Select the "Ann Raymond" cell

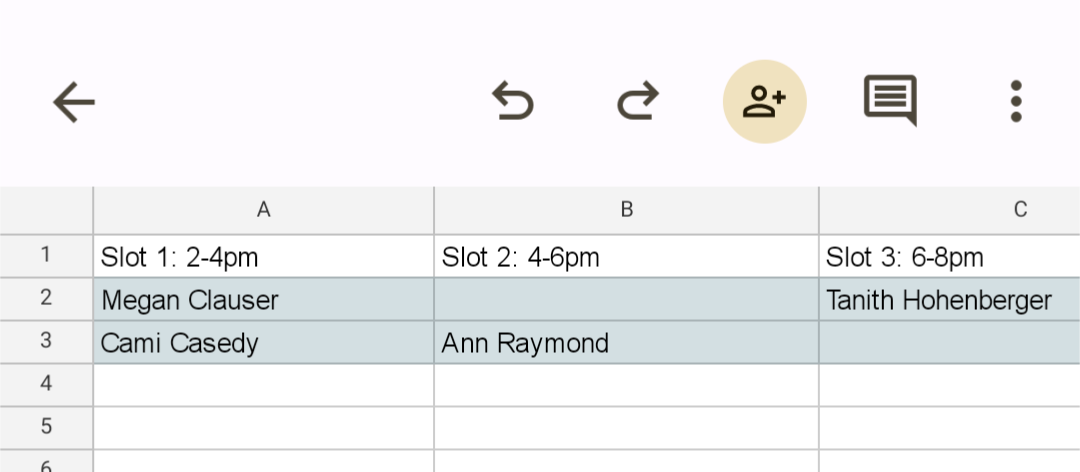tap(626, 343)
